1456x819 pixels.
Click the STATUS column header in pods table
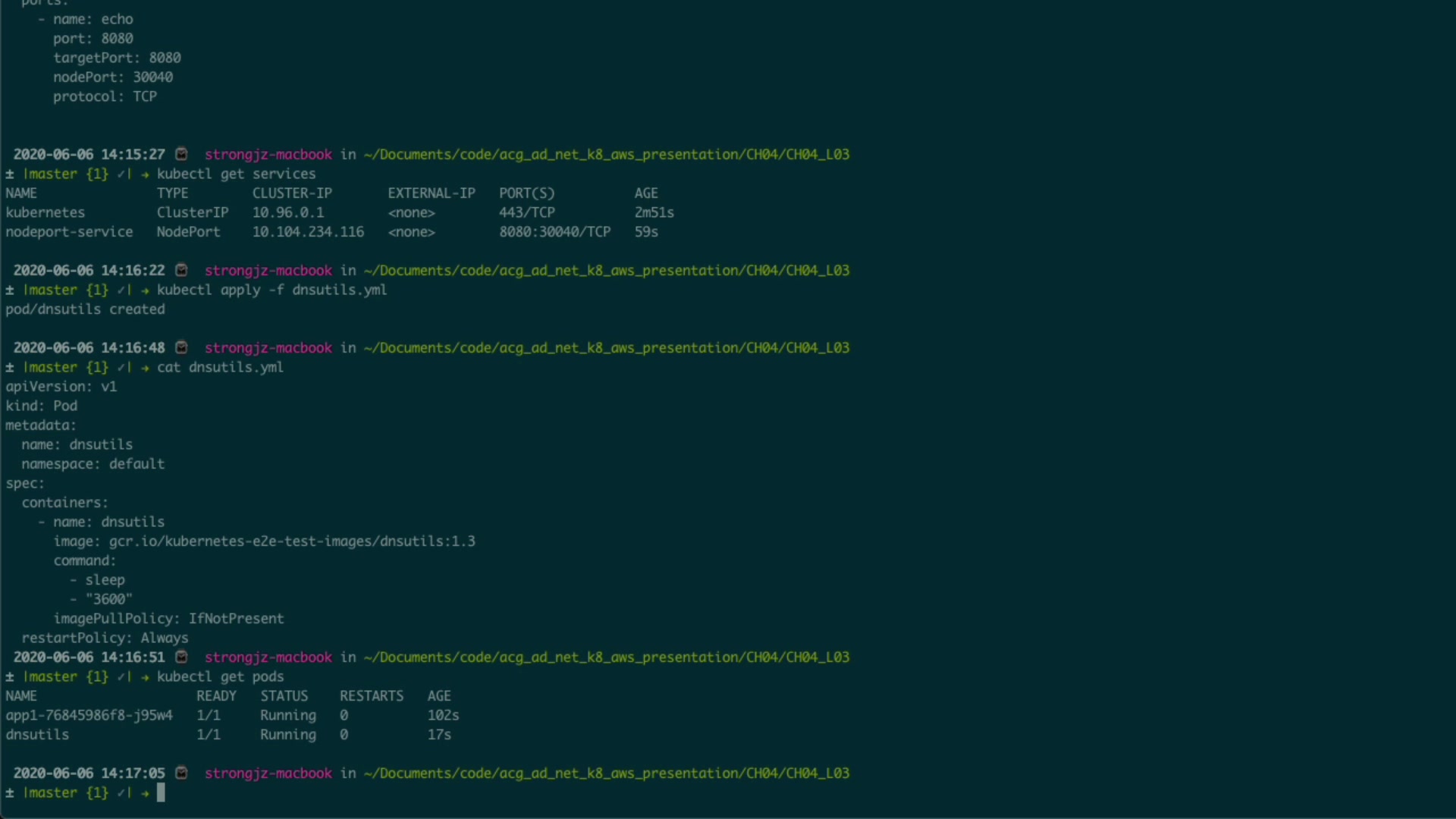(284, 695)
